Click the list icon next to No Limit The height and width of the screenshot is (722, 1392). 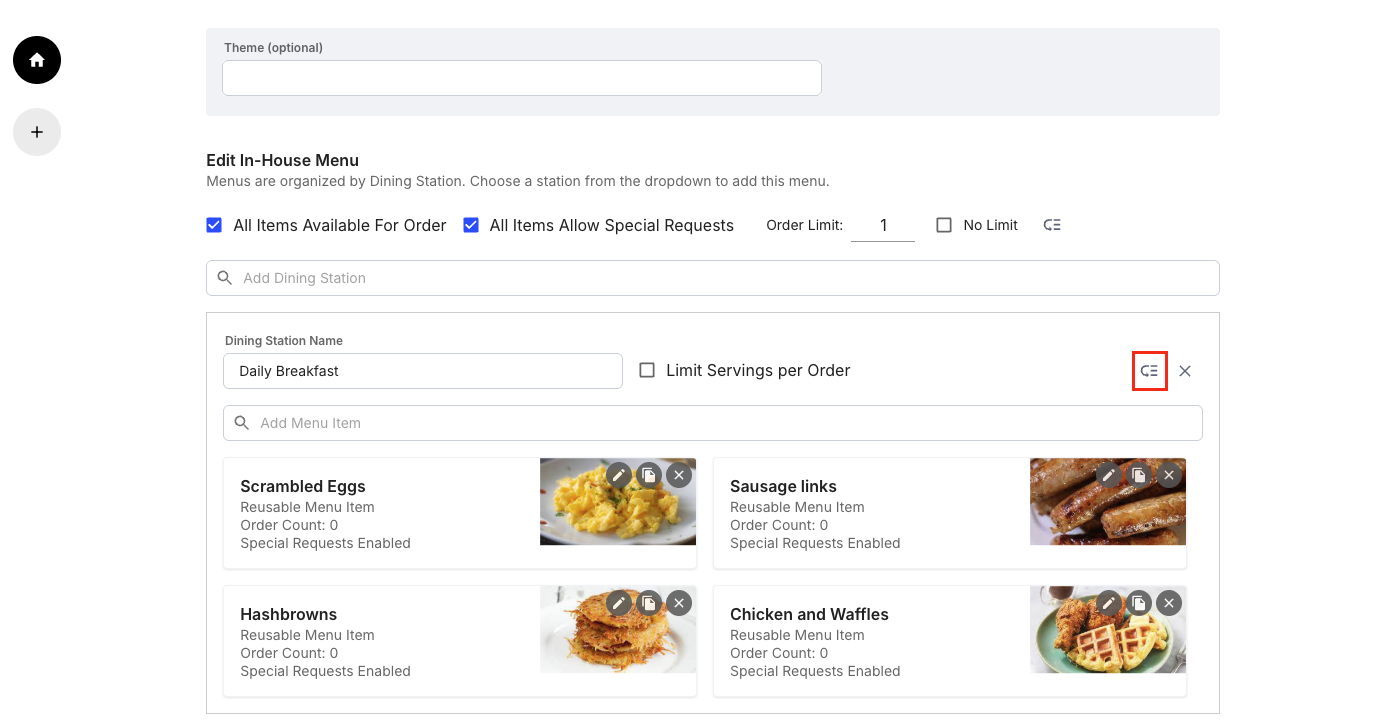1052,225
